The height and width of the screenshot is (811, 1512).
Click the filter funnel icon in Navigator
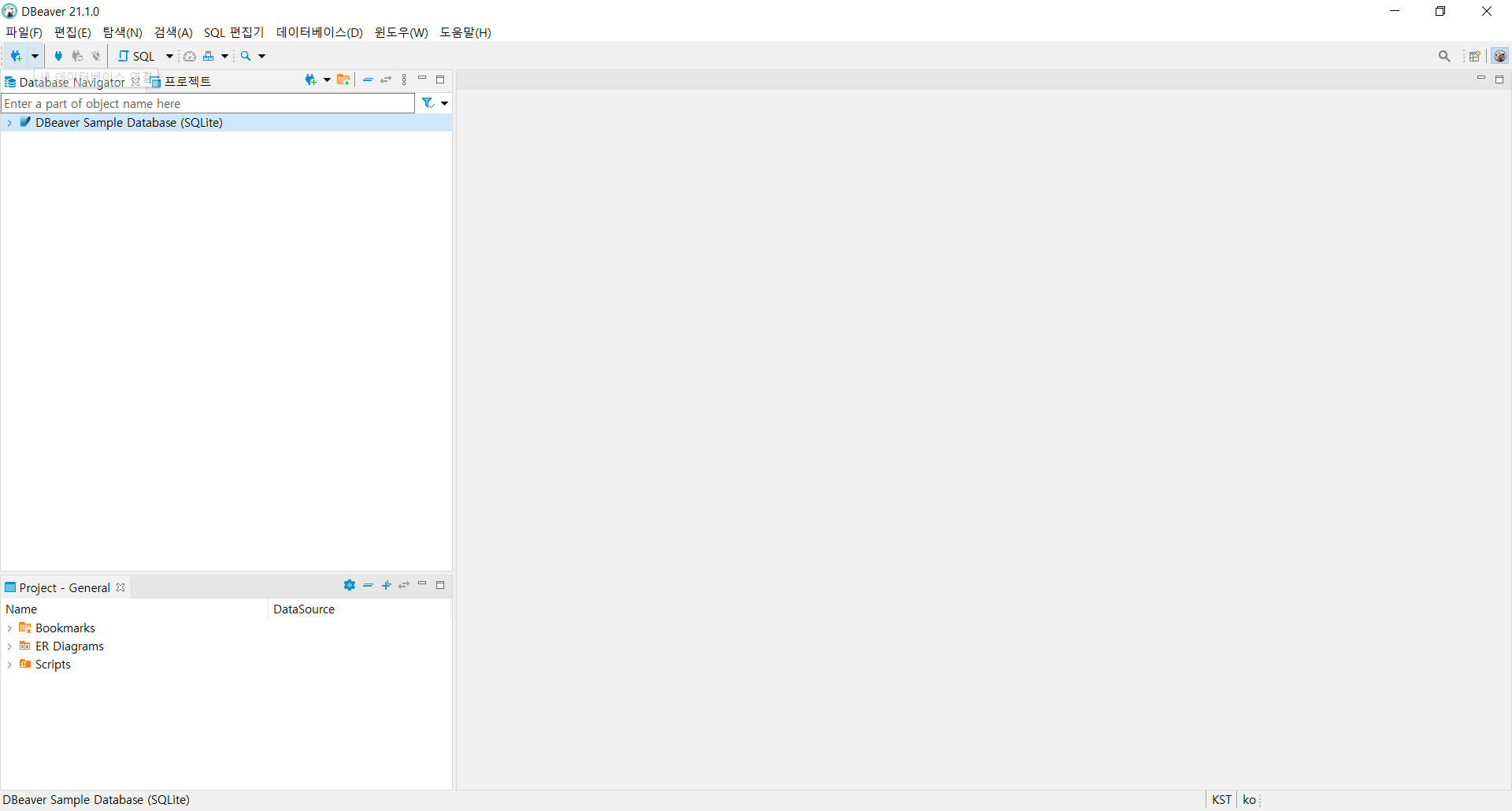428,103
